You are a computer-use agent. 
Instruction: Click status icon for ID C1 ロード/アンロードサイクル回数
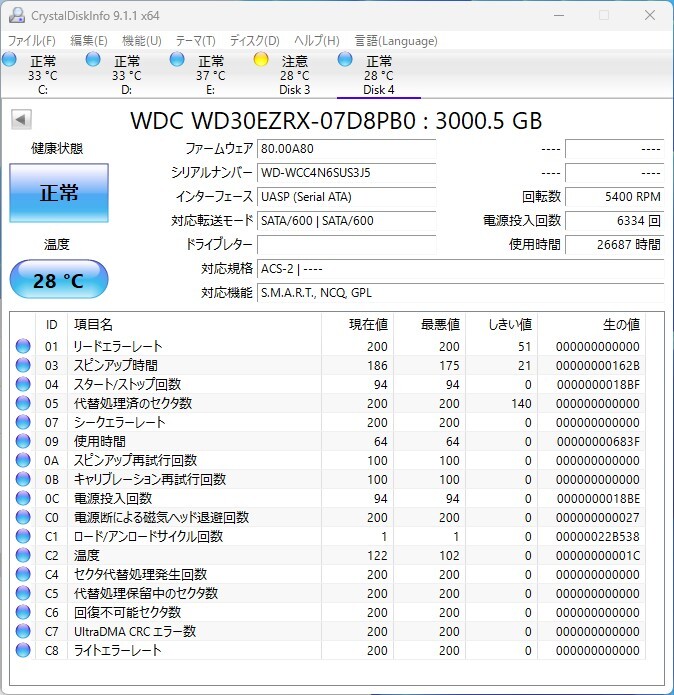point(23,536)
